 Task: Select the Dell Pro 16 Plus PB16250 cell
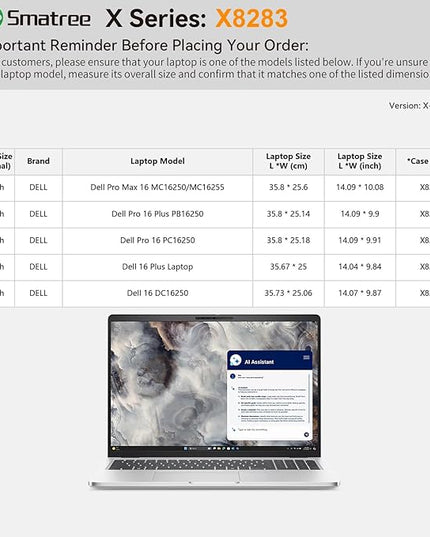click(157, 214)
